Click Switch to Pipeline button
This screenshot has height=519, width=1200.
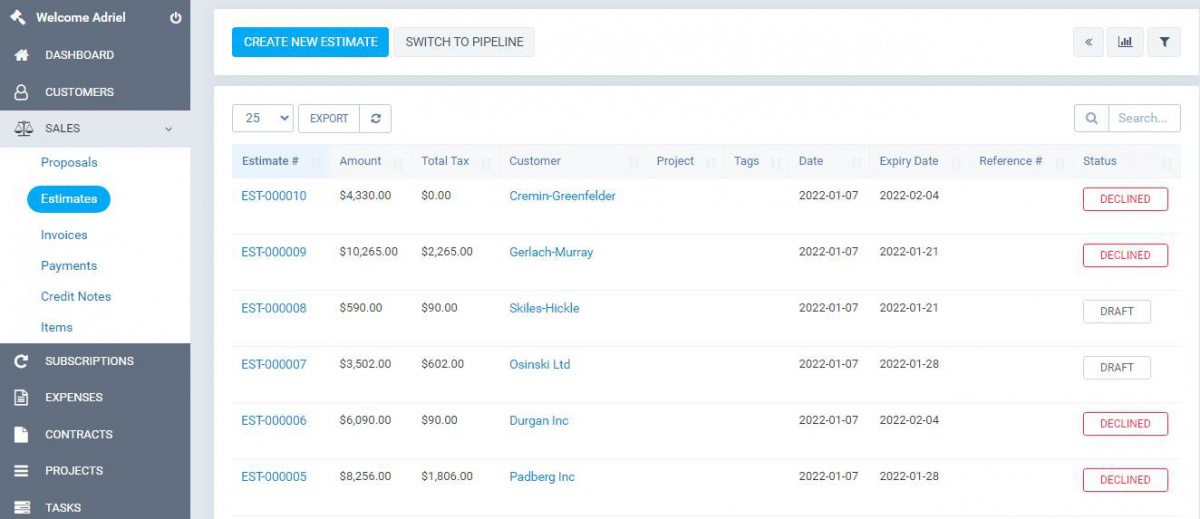click(464, 42)
